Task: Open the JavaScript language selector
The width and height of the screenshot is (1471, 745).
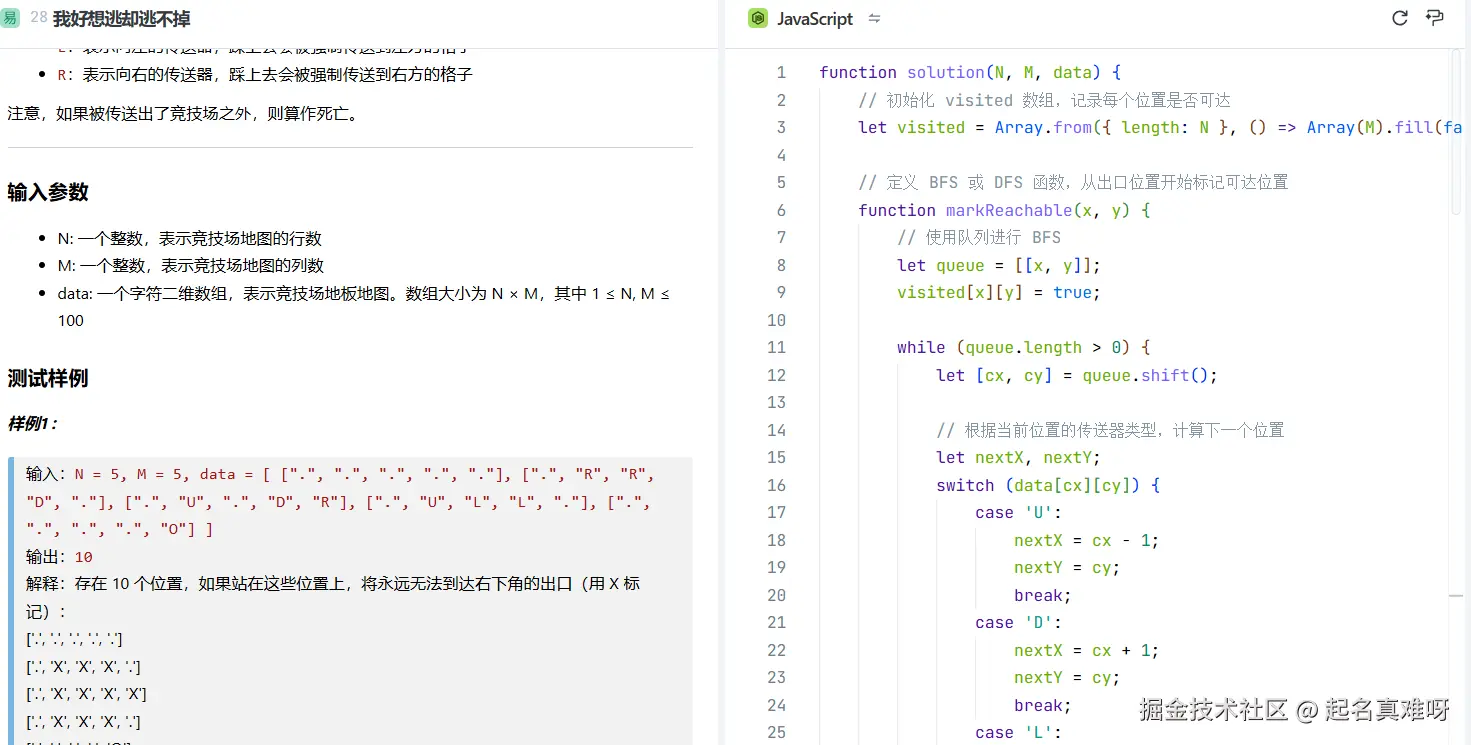Action: click(815, 19)
